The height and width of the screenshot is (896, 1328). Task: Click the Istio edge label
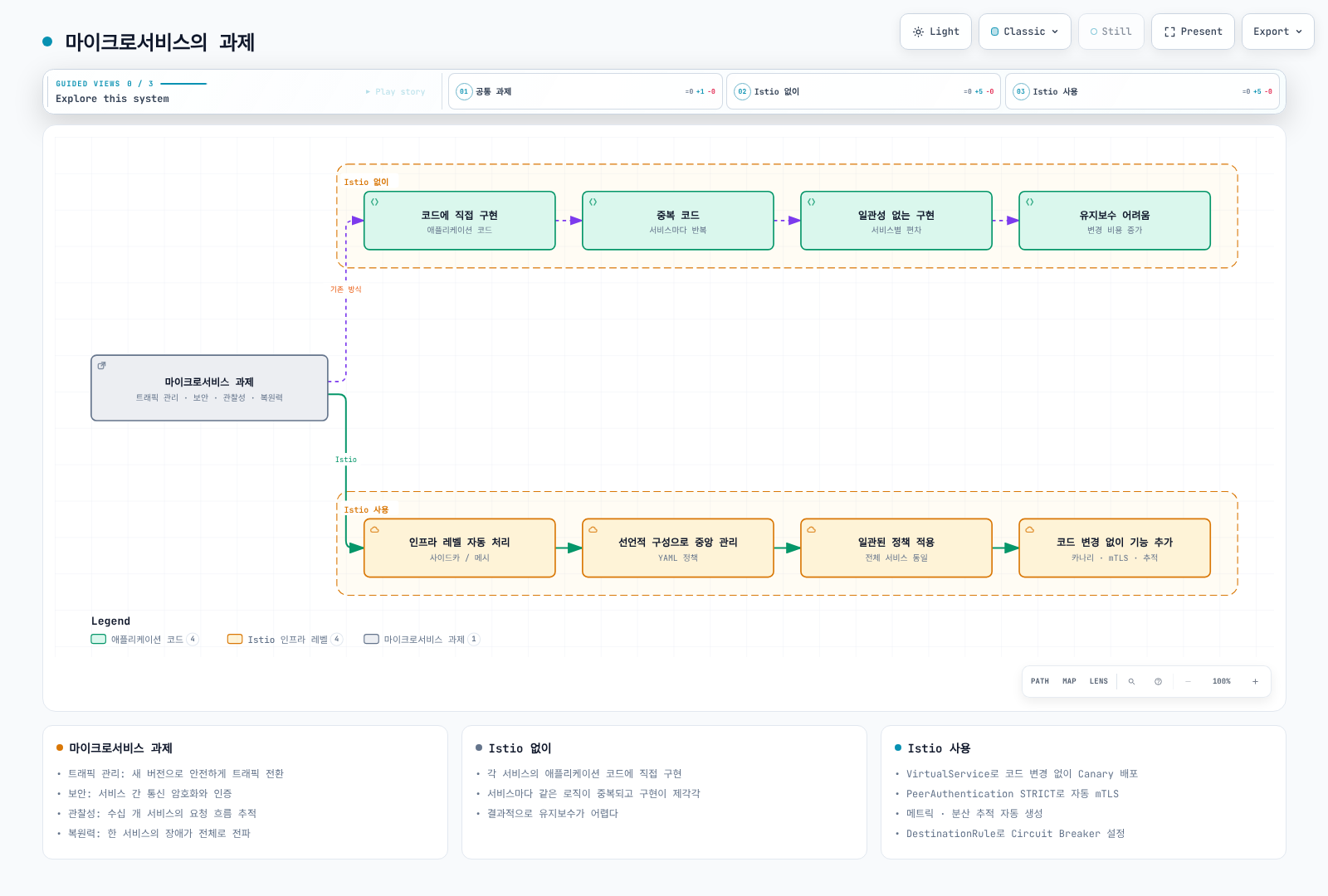coord(346,460)
